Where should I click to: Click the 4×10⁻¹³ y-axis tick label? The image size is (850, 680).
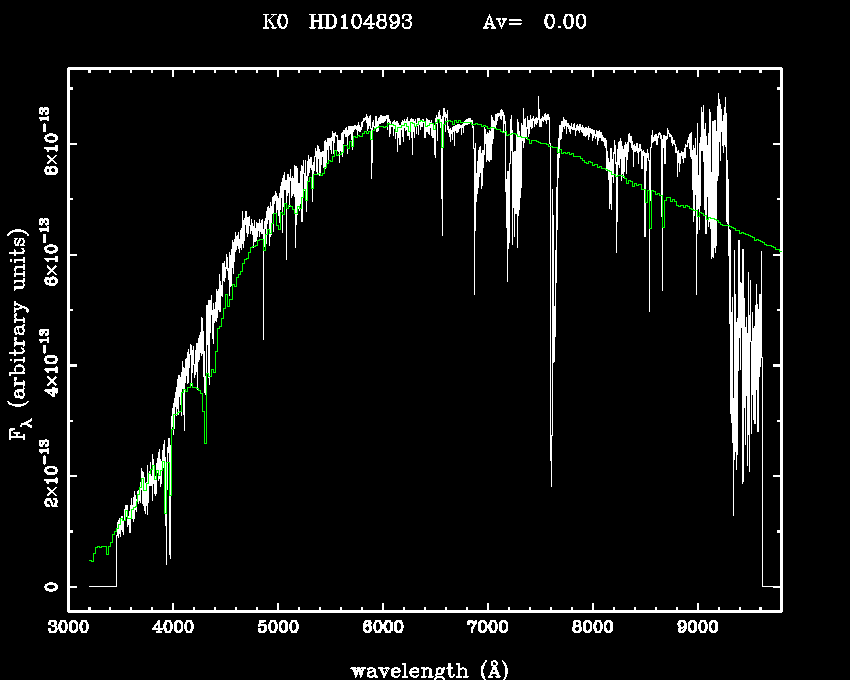[x=48, y=366]
